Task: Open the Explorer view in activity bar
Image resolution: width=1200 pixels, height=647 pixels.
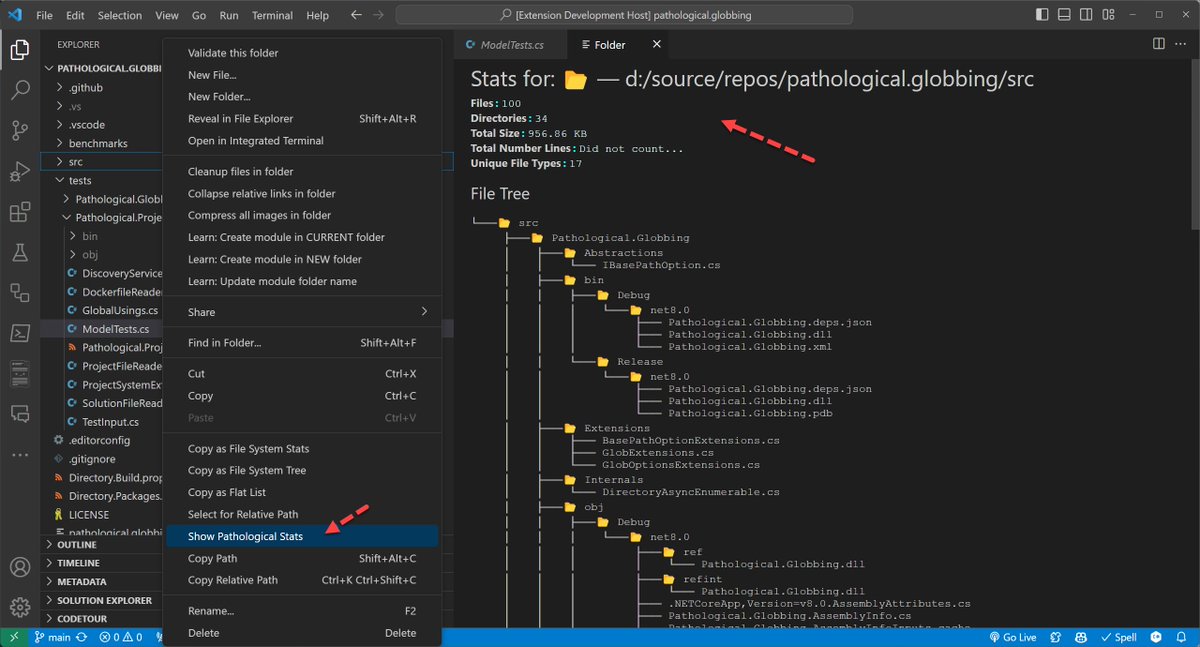Action: [20, 50]
